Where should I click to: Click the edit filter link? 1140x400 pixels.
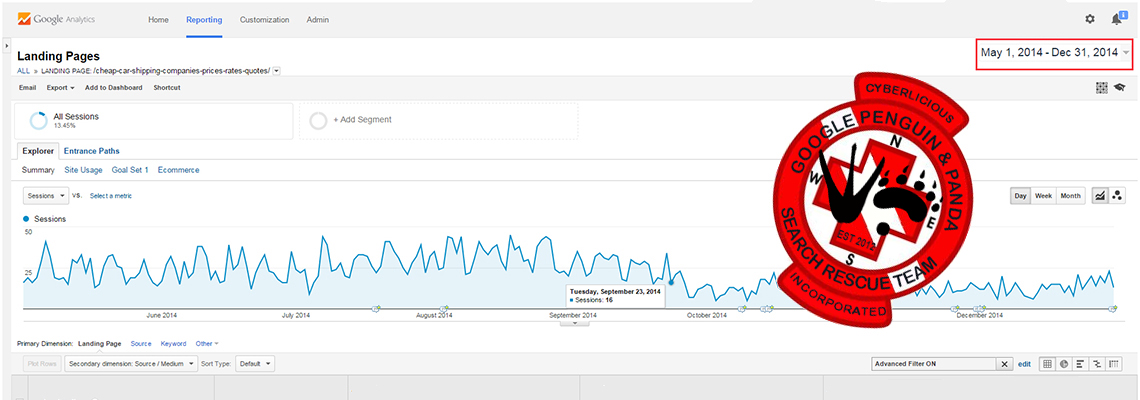point(1024,364)
